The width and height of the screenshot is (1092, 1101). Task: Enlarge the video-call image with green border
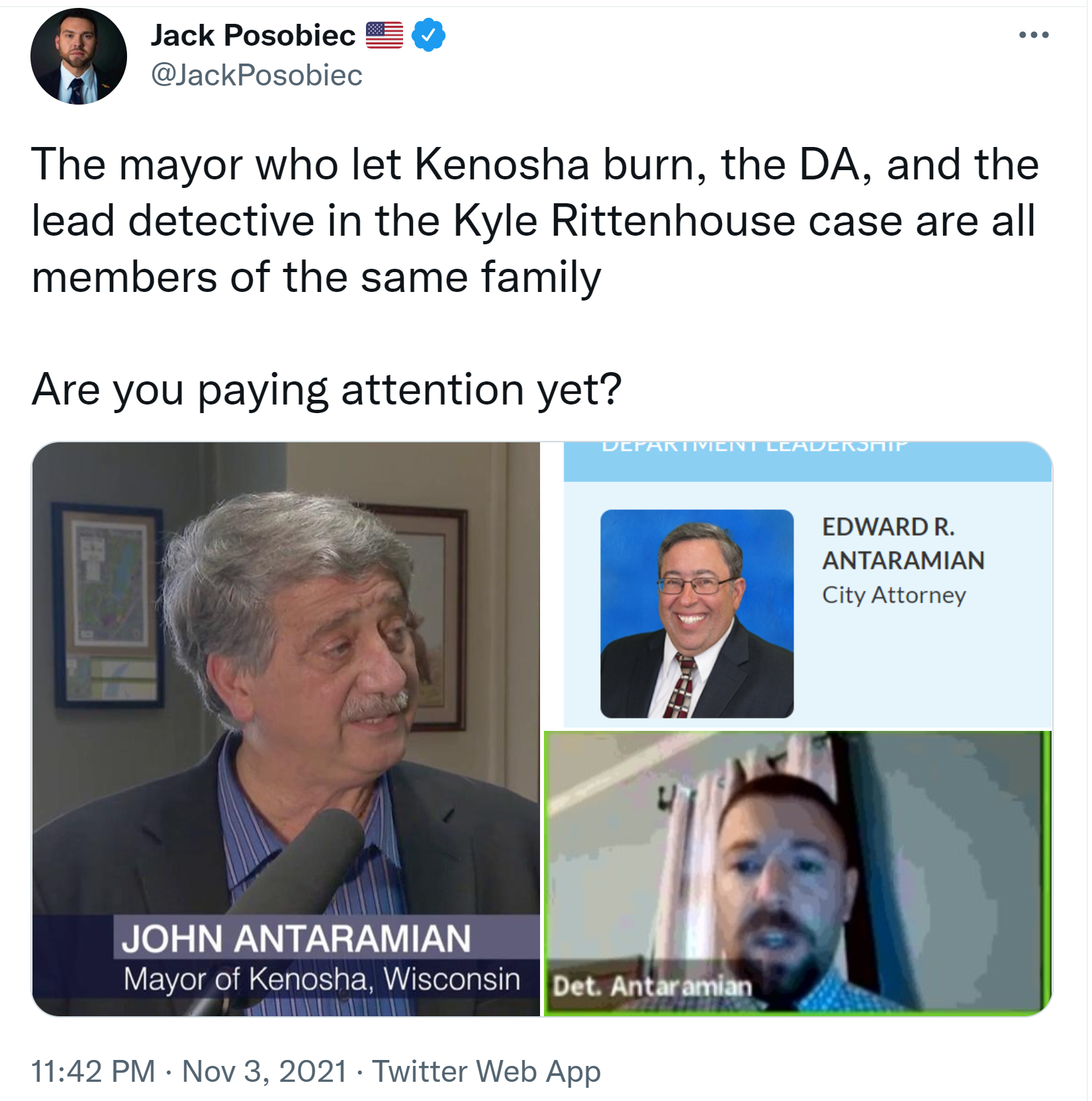point(798,874)
